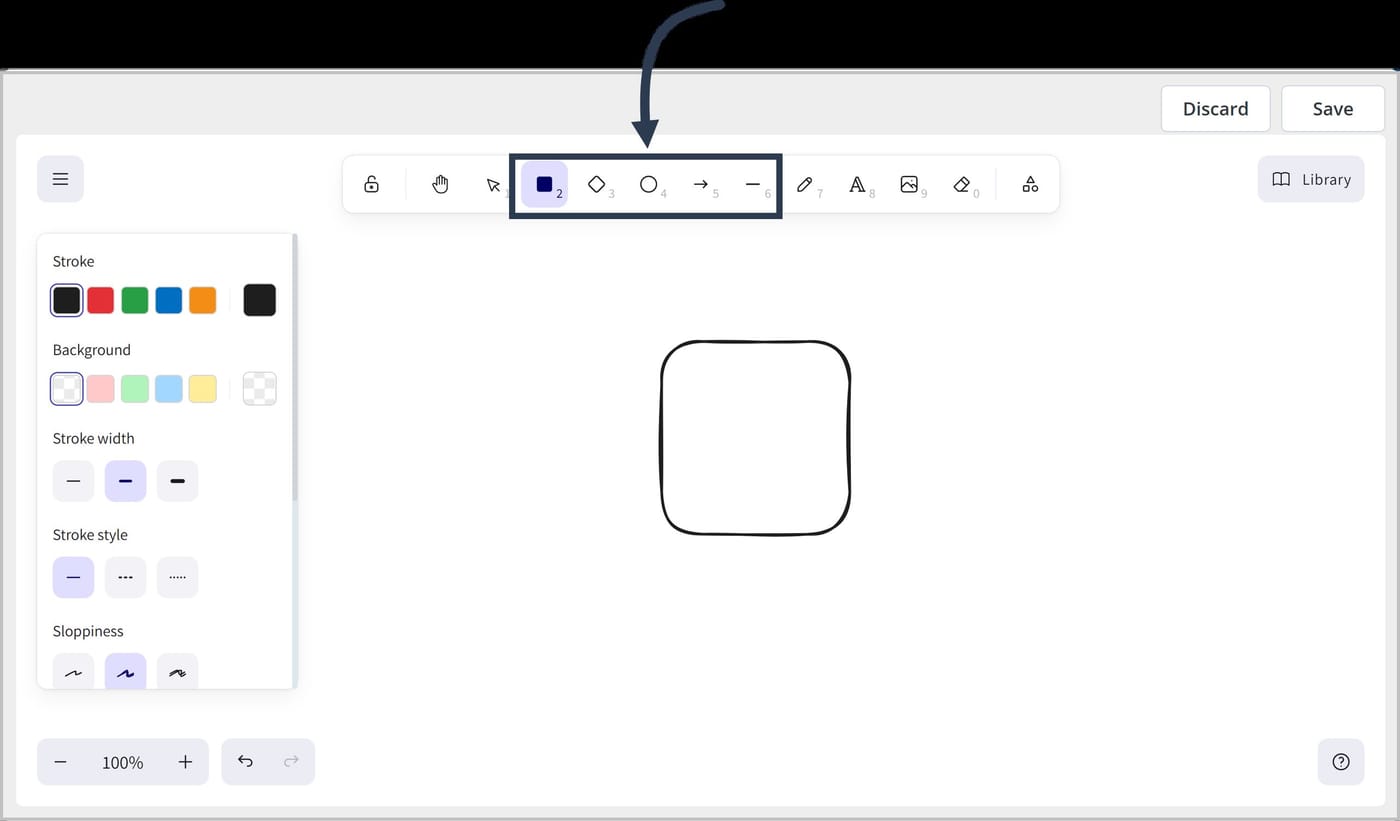Select the Rectangle tool
Image resolution: width=1400 pixels, height=821 pixels.
point(544,184)
